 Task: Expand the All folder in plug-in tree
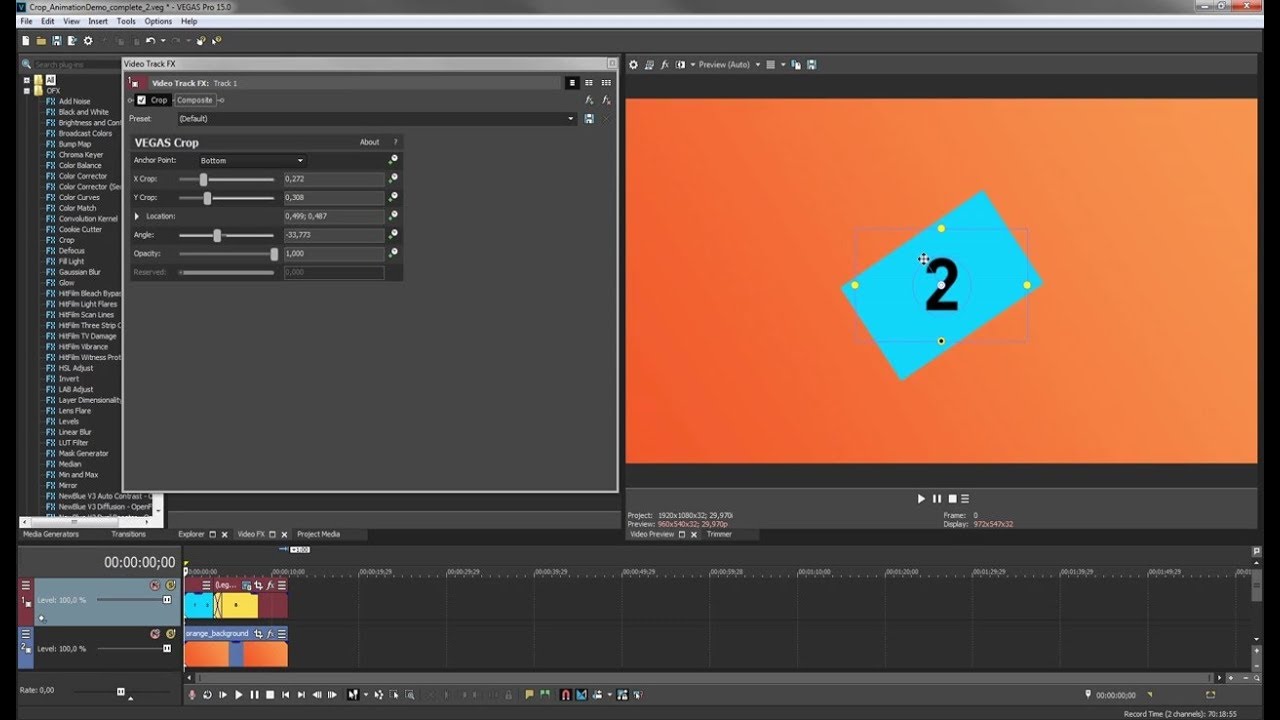[x=28, y=80]
